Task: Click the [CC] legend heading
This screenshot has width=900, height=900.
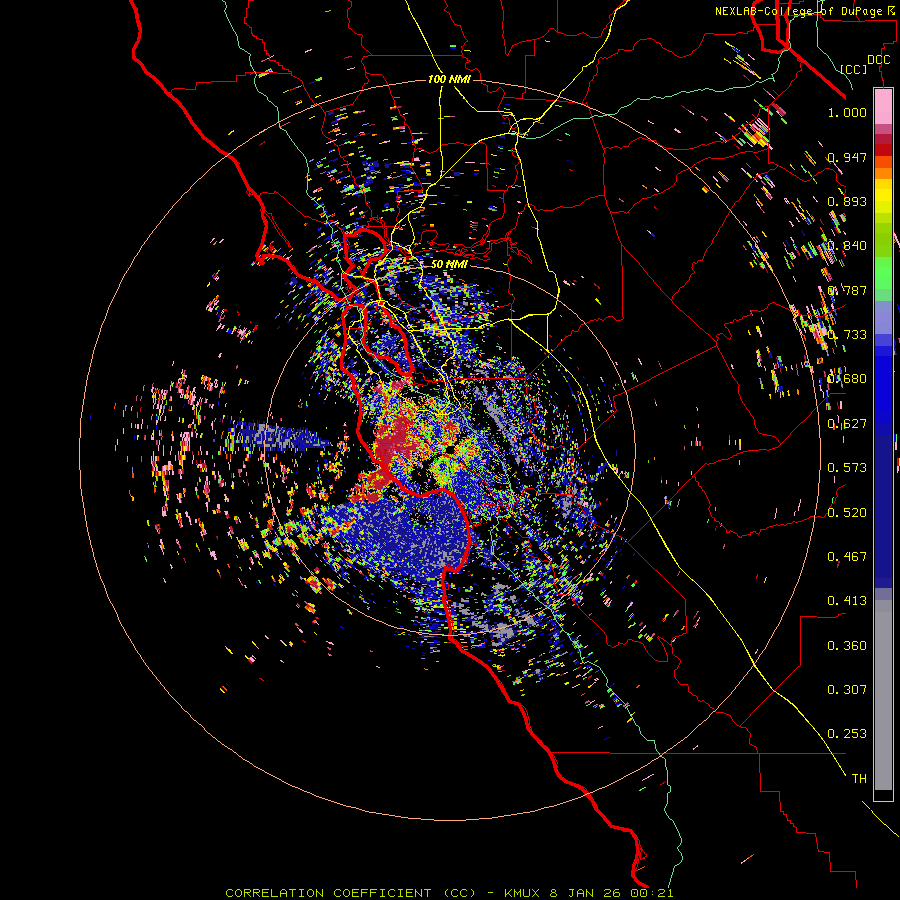Action: (854, 69)
